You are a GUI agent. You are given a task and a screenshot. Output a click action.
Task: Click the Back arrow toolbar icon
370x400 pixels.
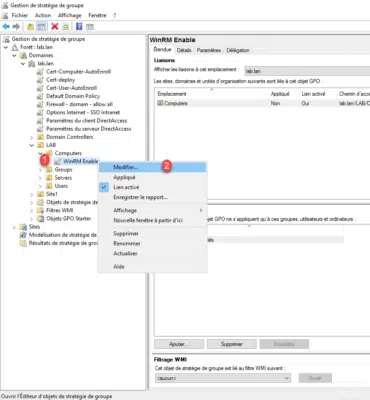point(6,26)
